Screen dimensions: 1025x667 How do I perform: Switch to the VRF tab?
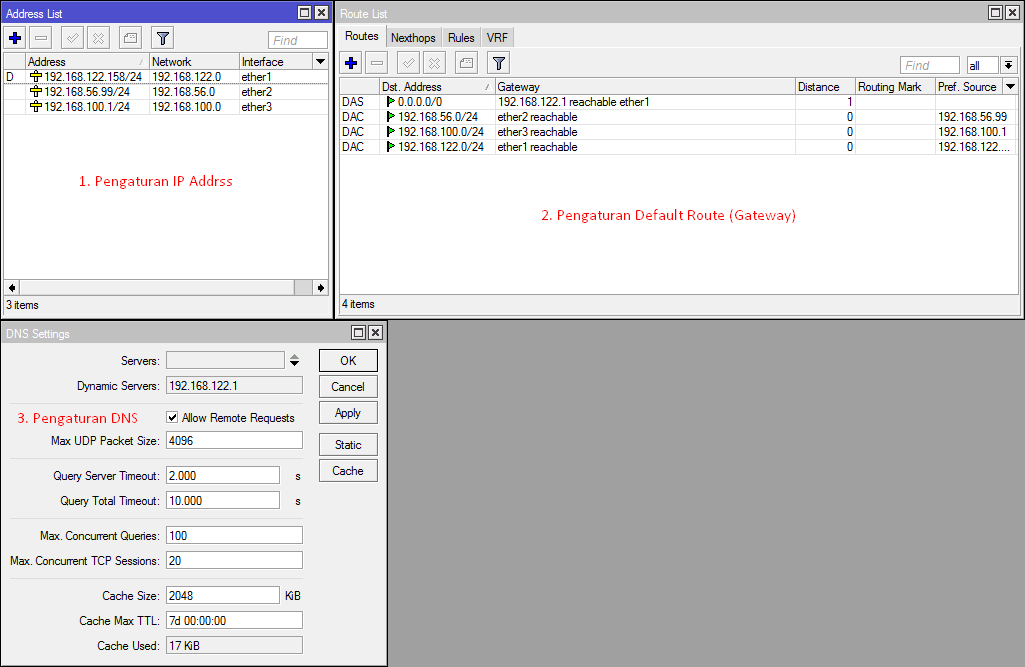tap(497, 38)
